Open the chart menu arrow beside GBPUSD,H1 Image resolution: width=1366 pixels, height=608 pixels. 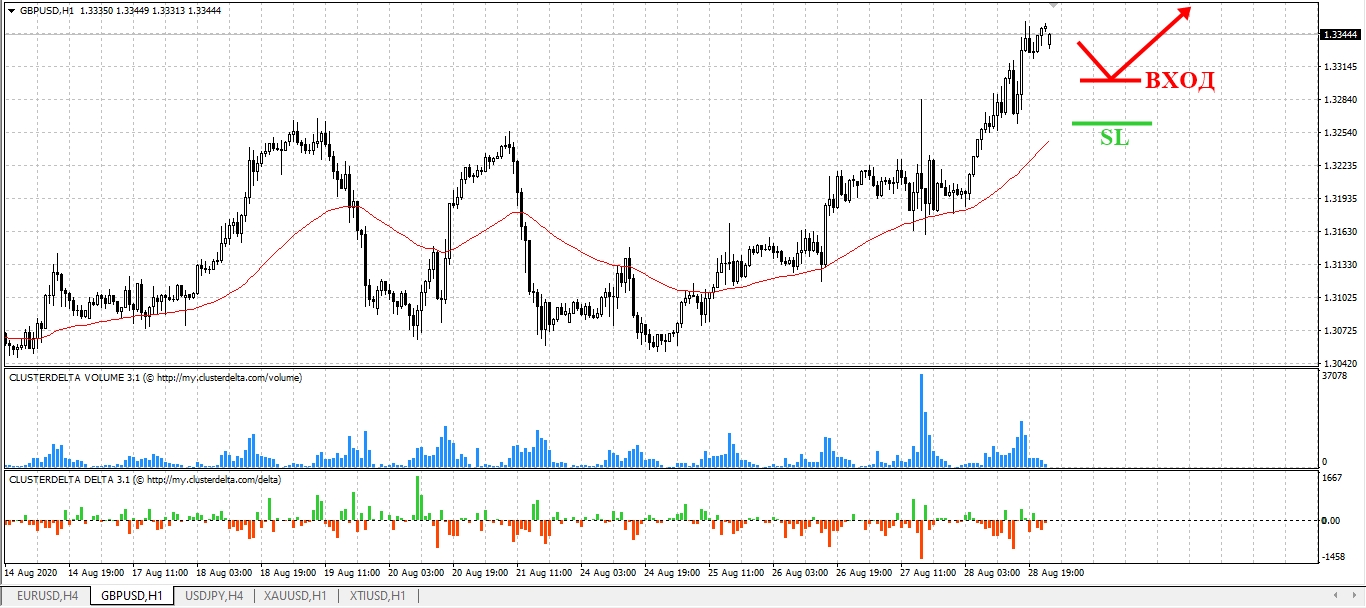pos(11,10)
